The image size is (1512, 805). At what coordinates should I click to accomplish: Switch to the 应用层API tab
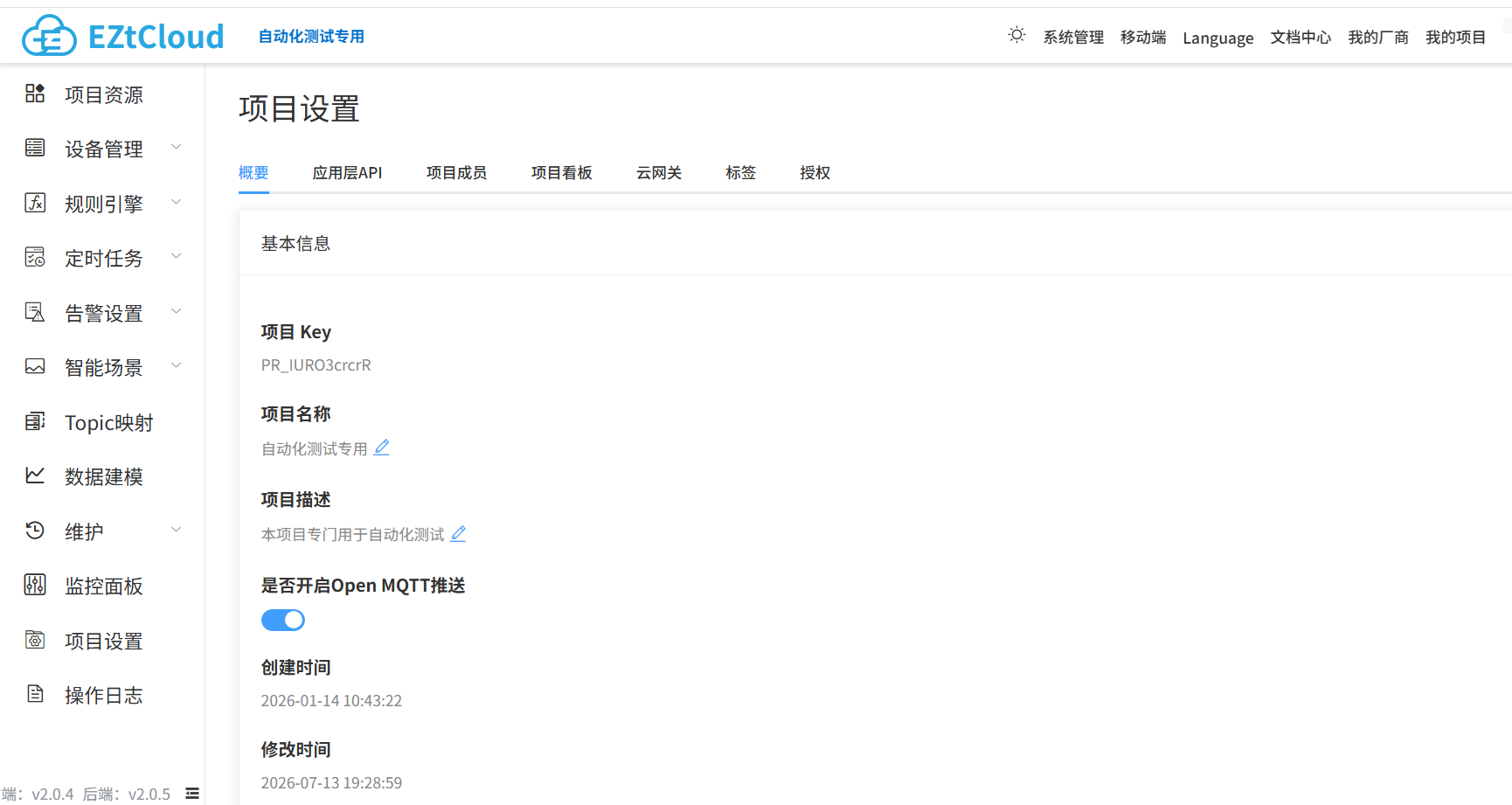point(347,173)
